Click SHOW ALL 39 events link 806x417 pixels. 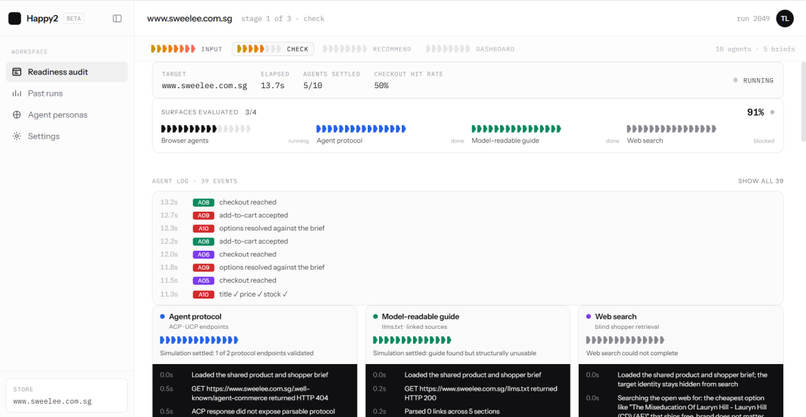click(760, 181)
